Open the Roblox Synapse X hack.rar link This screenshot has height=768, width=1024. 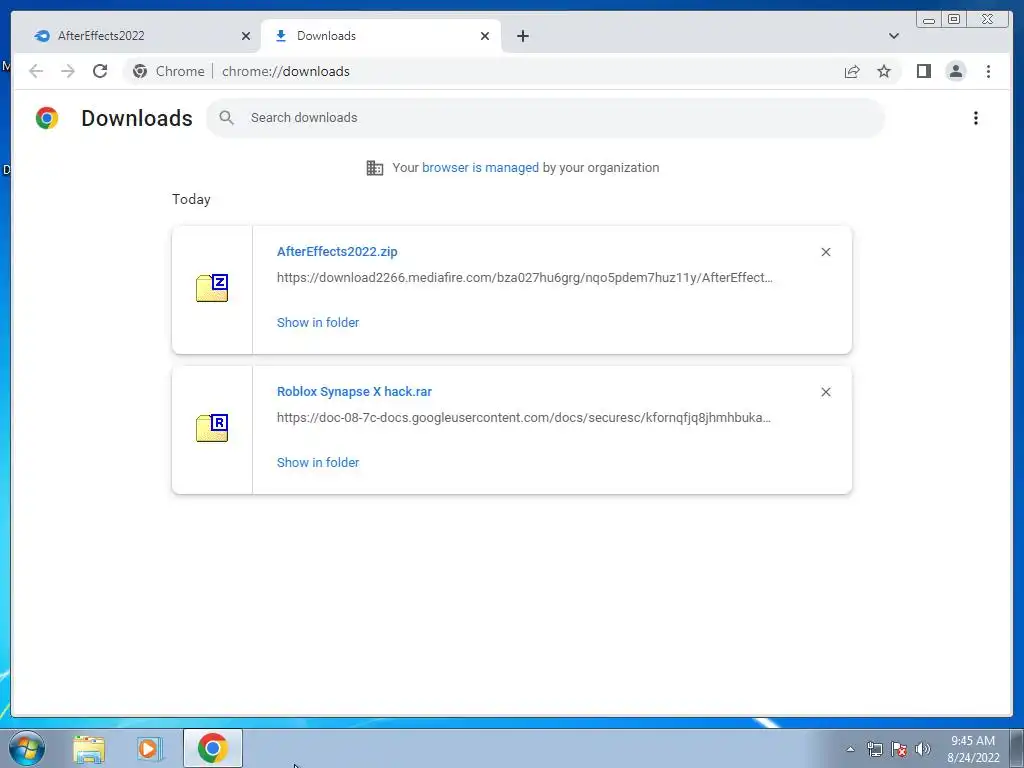(354, 391)
